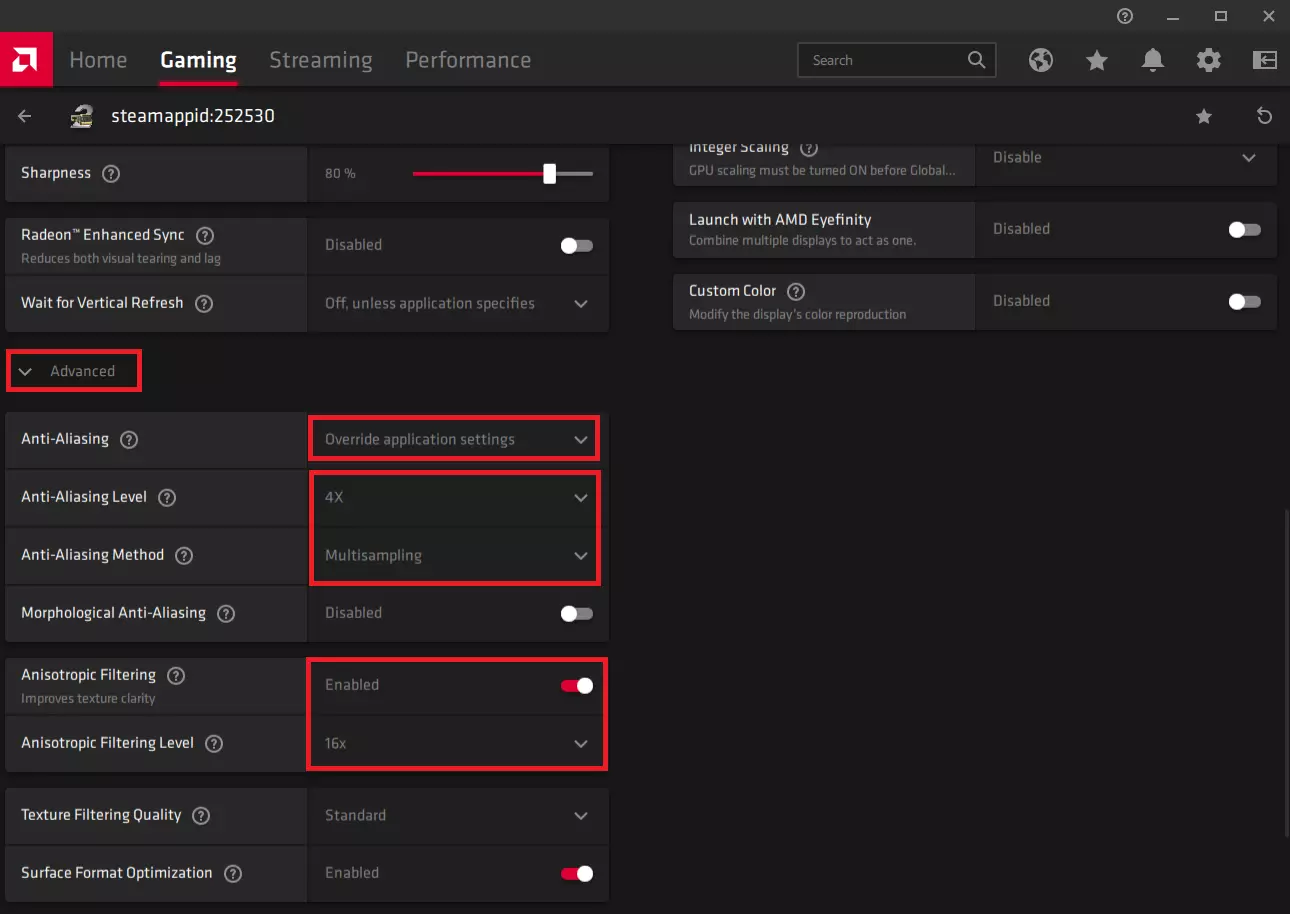Click the 80 % sharpness value
Viewport: 1290px width, 914px height.
(x=340, y=173)
